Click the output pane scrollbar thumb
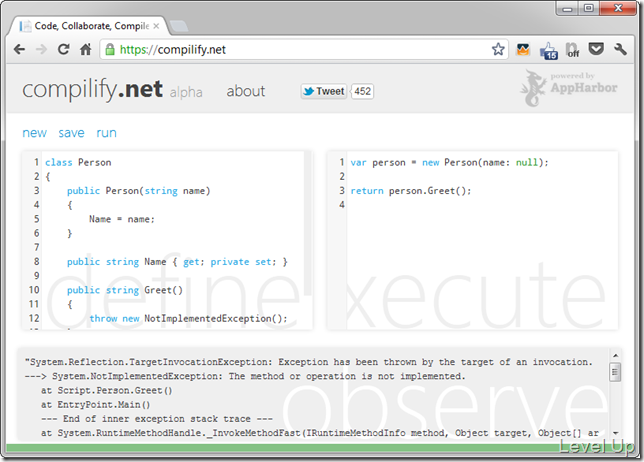 pos(615,372)
